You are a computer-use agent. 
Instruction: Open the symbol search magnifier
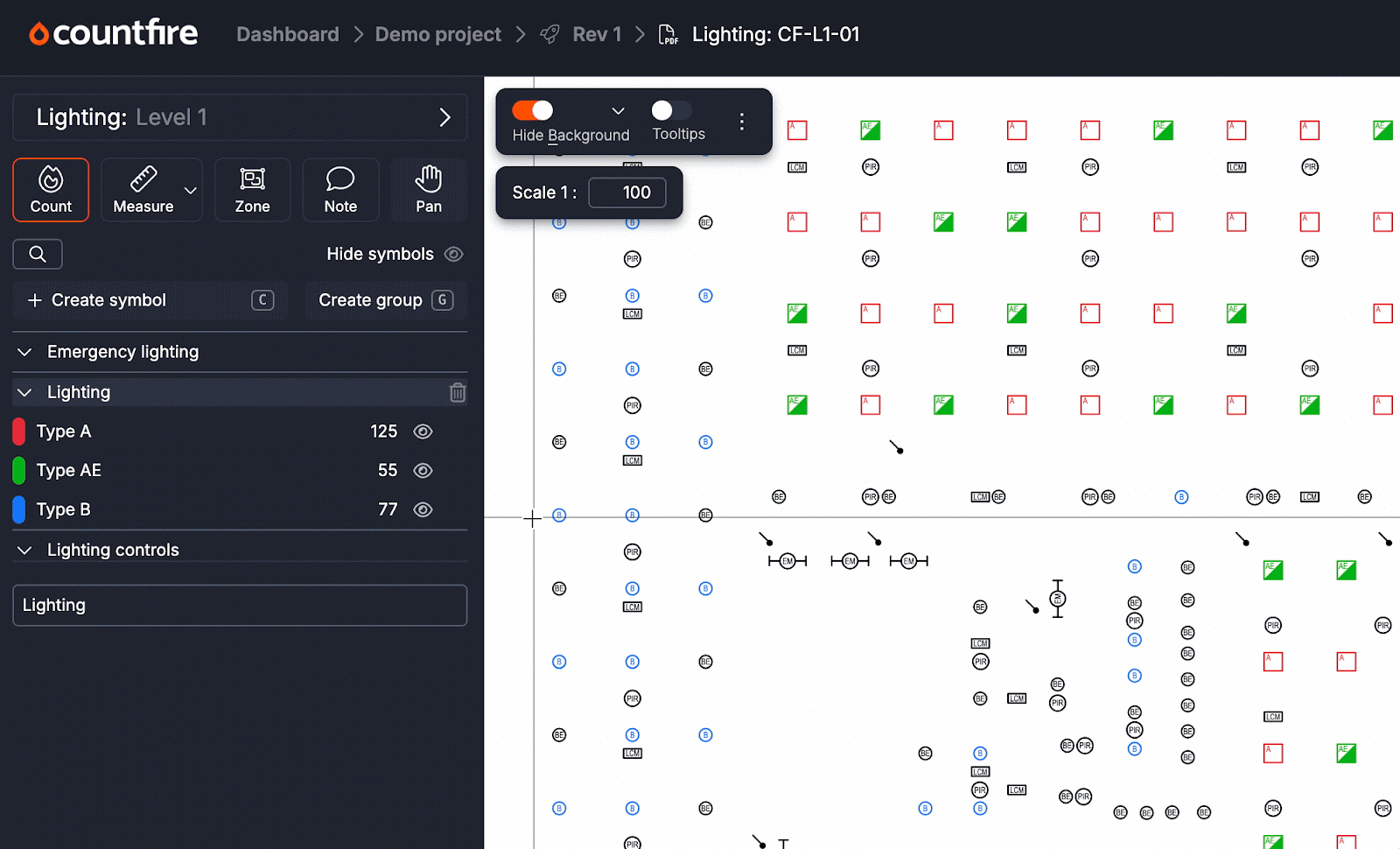point(38,254)
